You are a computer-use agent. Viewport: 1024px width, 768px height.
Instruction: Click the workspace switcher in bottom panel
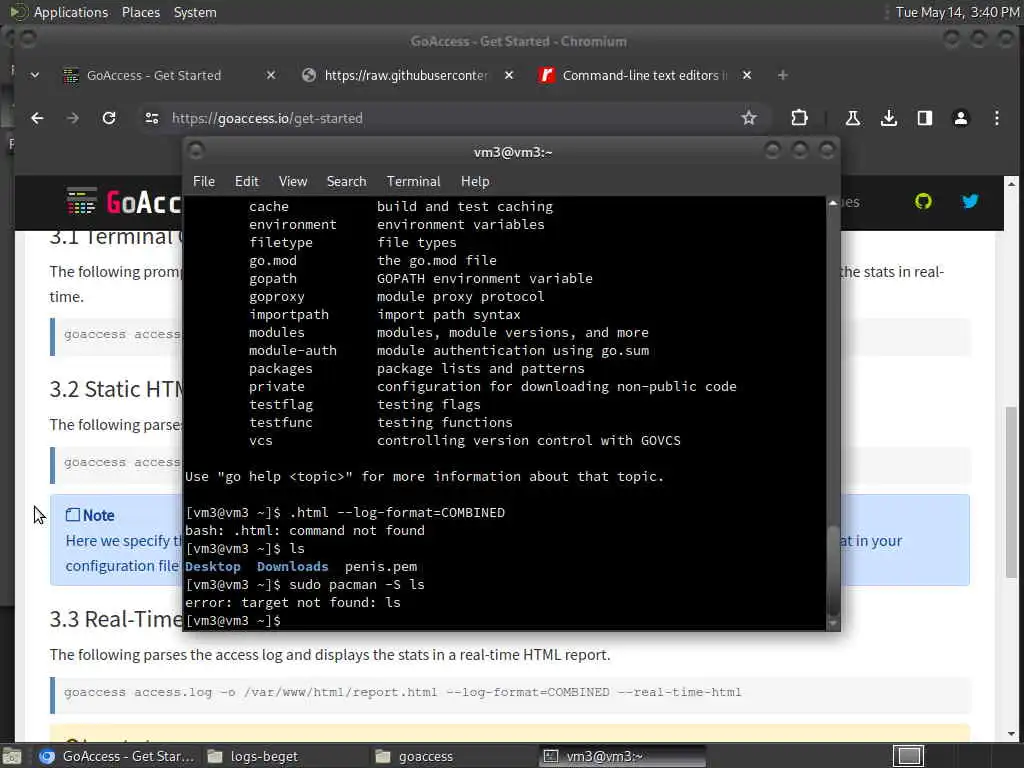[x=908, y=756]
